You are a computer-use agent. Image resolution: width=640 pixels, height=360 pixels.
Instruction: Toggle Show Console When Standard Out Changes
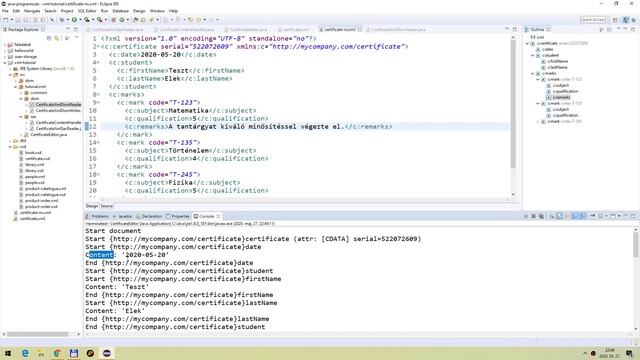[575, 216]
